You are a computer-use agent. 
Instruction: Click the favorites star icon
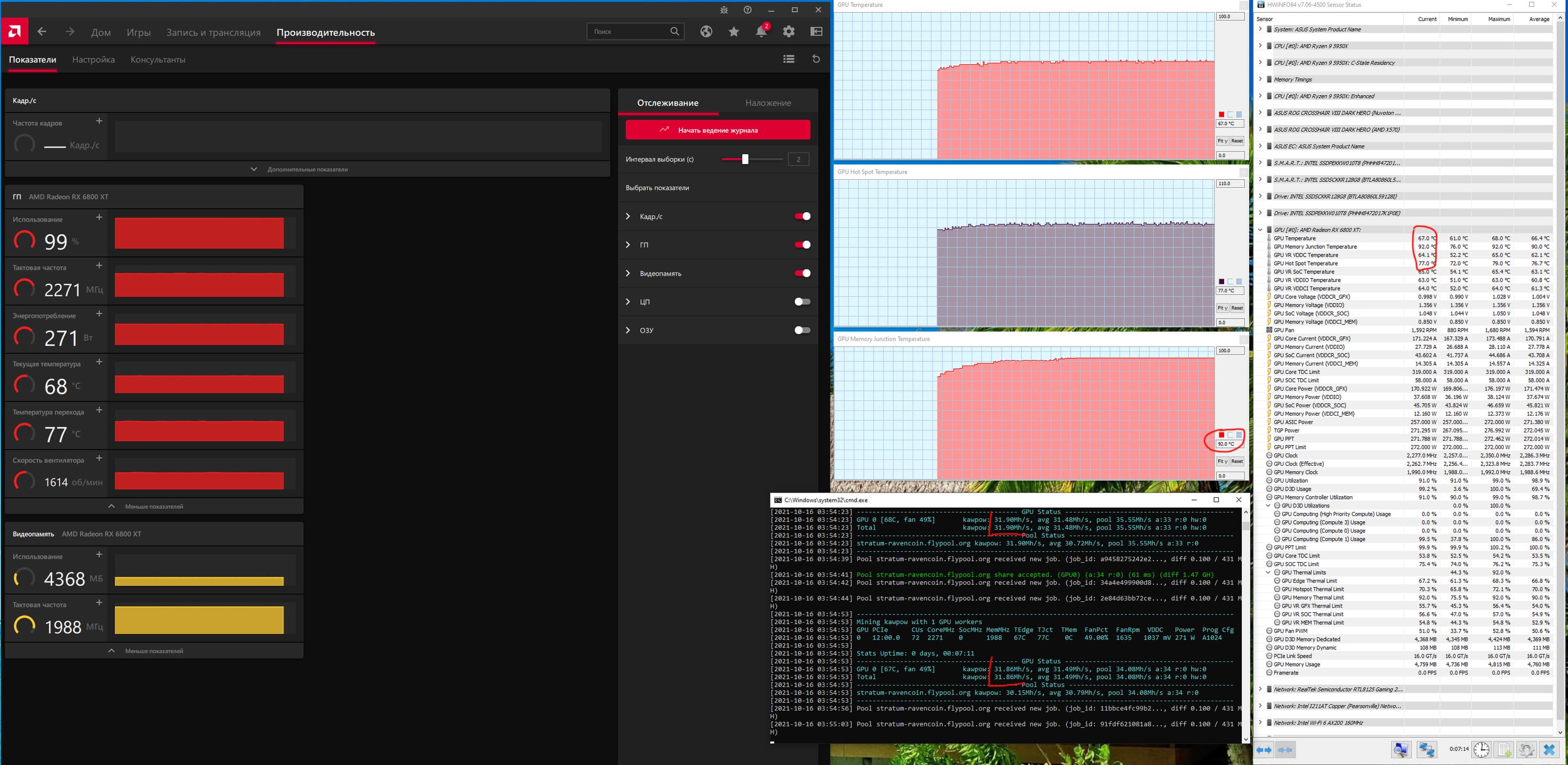733,32
